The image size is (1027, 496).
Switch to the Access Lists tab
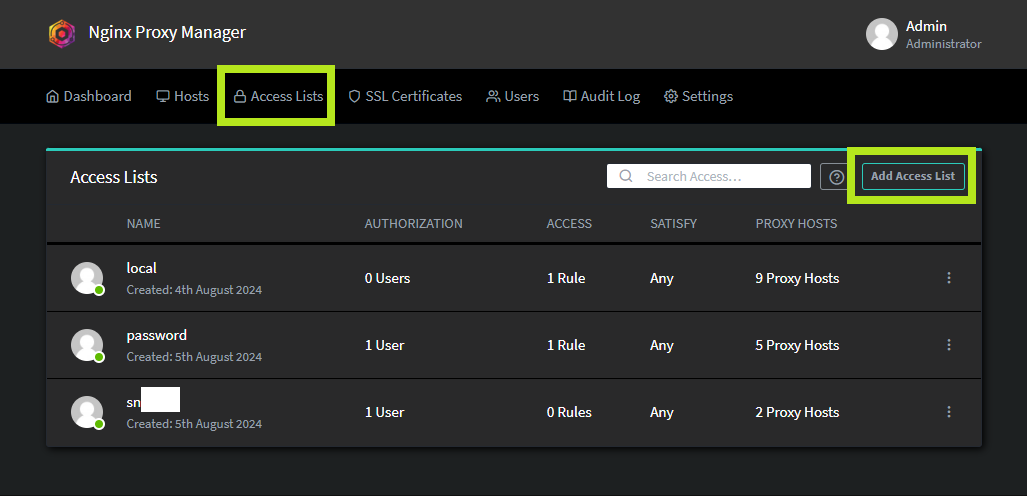pos(278,96)
